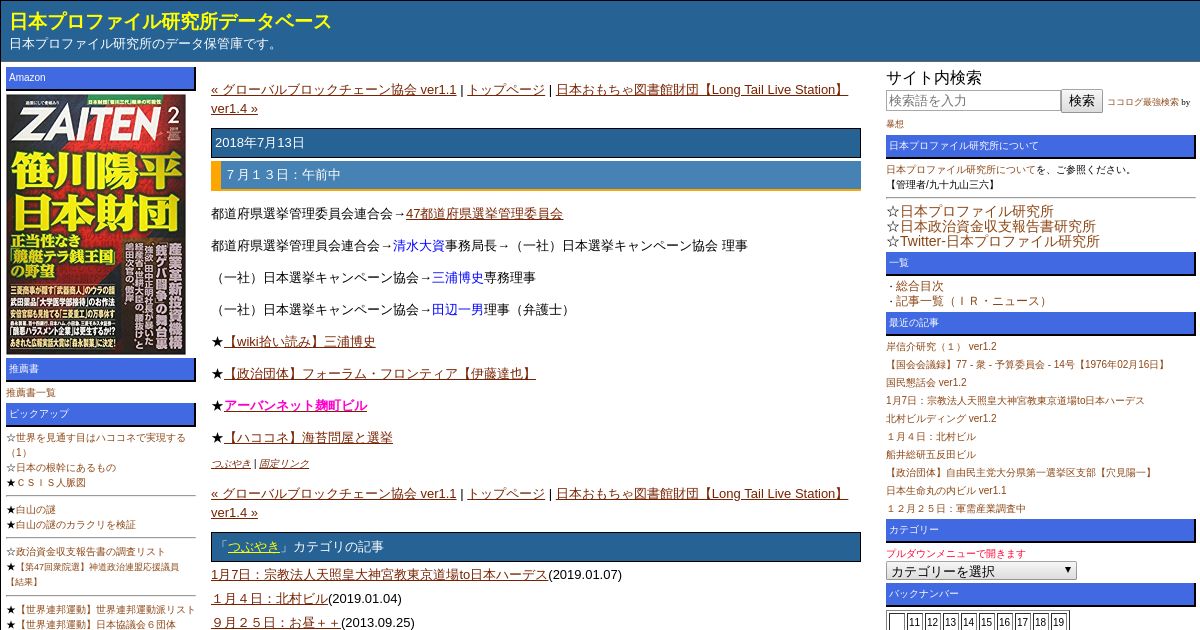Image resolution: width=1200 pixels, height=630 pixels.
Task: Open recent post 北村ビルディング ver1.2
Action: coord(941,418)
